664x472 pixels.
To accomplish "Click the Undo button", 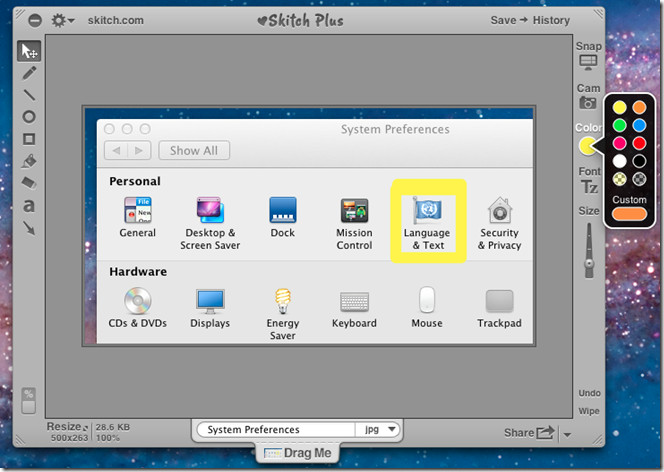I will point(589,393).
